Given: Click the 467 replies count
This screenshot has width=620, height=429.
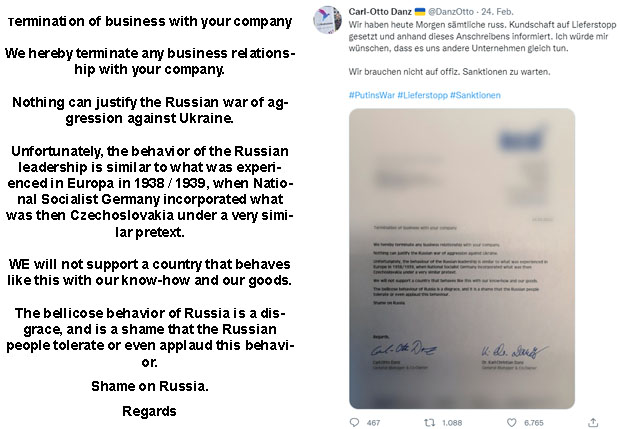Looking at the screenshot, I should click(373, 423).
